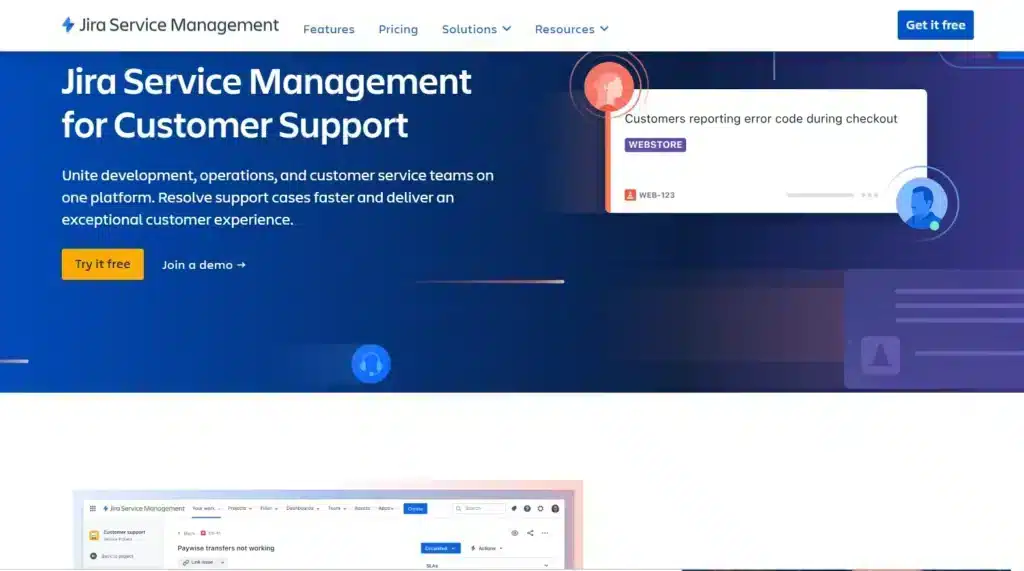Open the Filters dropdown in preview
The width and height of the screenshot is (1024, 571).
pos(269,508)
